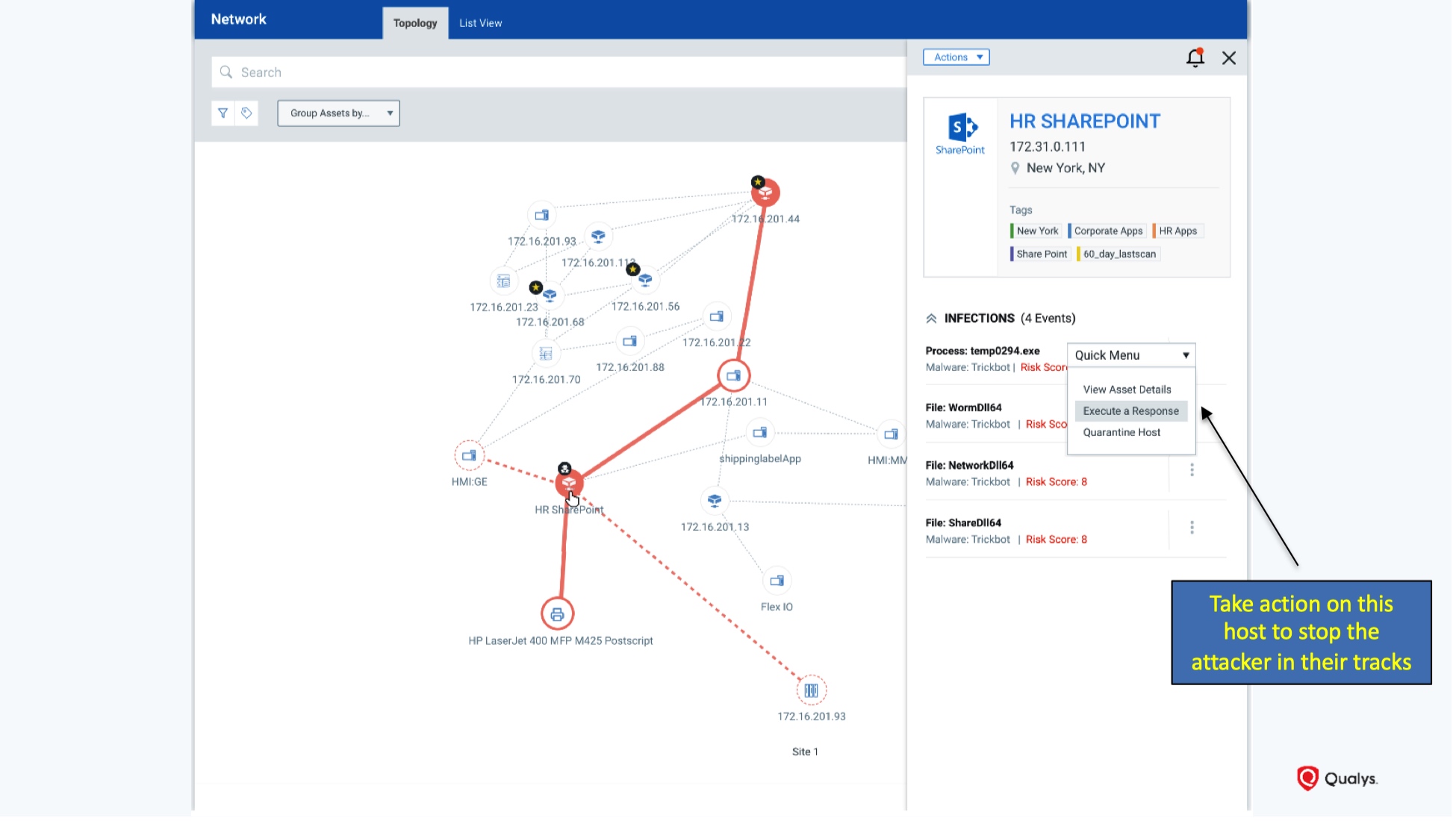Open the notifications bell icon
The height and width of the screenshot is (821, 1456).
tap(1195, 57)
